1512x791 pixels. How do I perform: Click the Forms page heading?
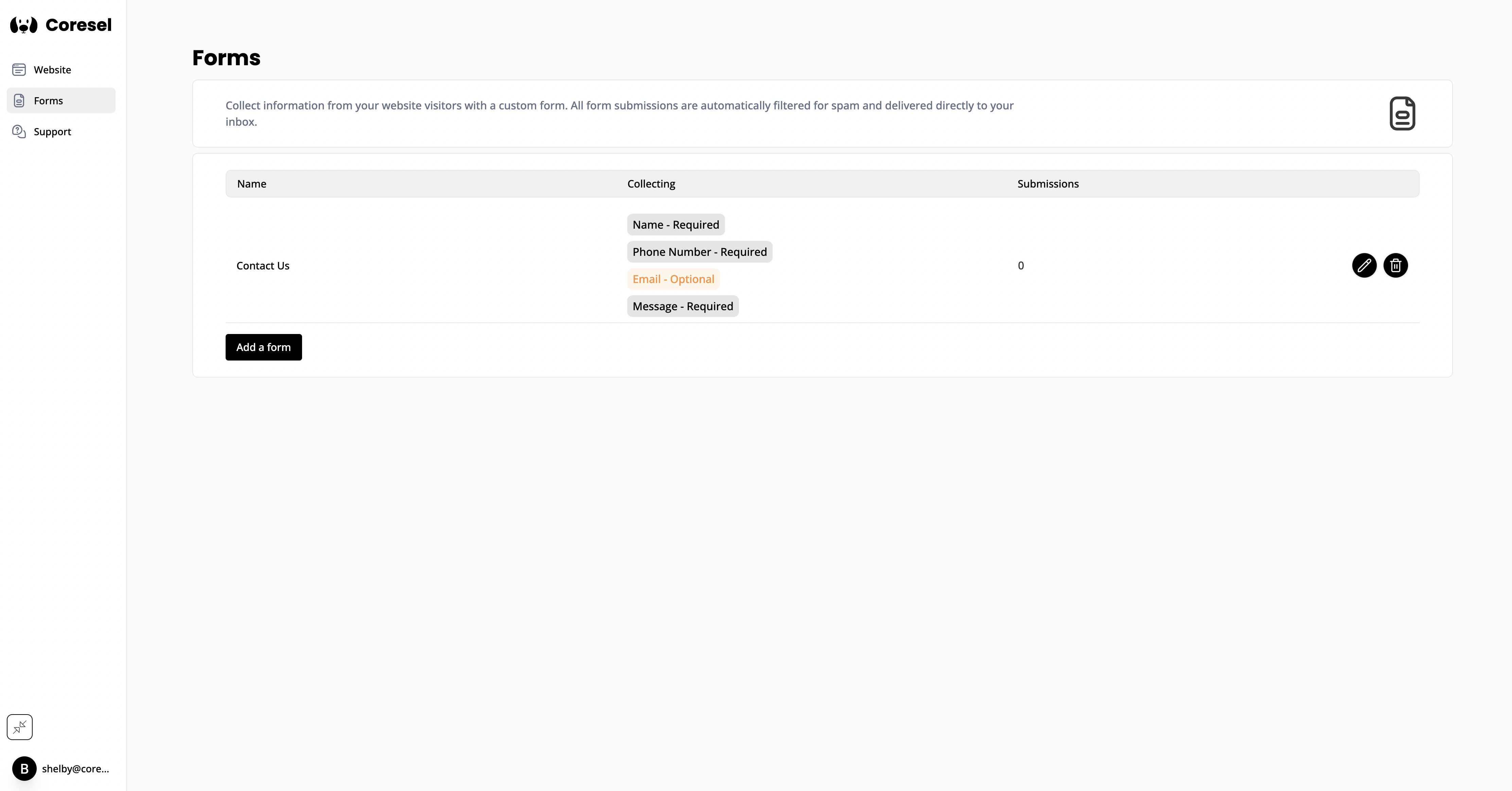(227, 57)
